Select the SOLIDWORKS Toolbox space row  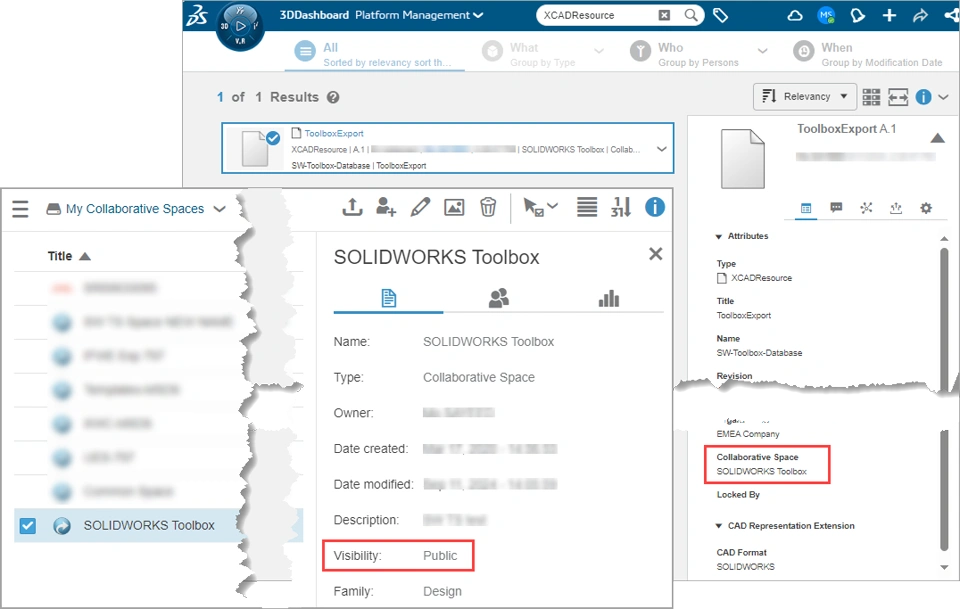pos(159,525)
